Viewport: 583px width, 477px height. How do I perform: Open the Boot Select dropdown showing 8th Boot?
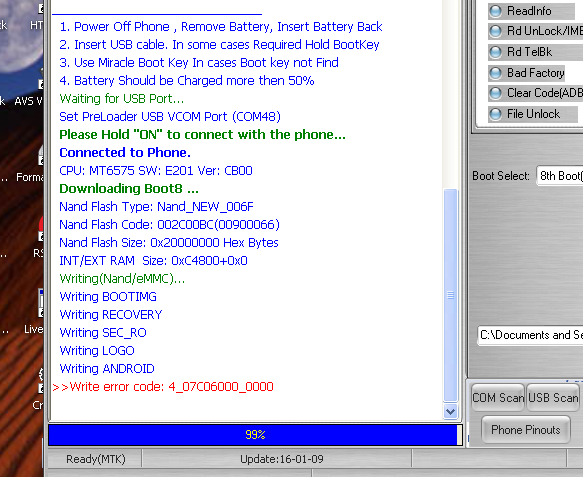pos(560,175)
